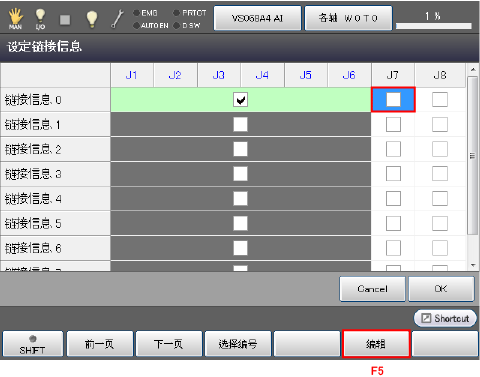Viewport: 480px width, 377px height.
Task: Go to next page with 下一页
Action: 169,344
